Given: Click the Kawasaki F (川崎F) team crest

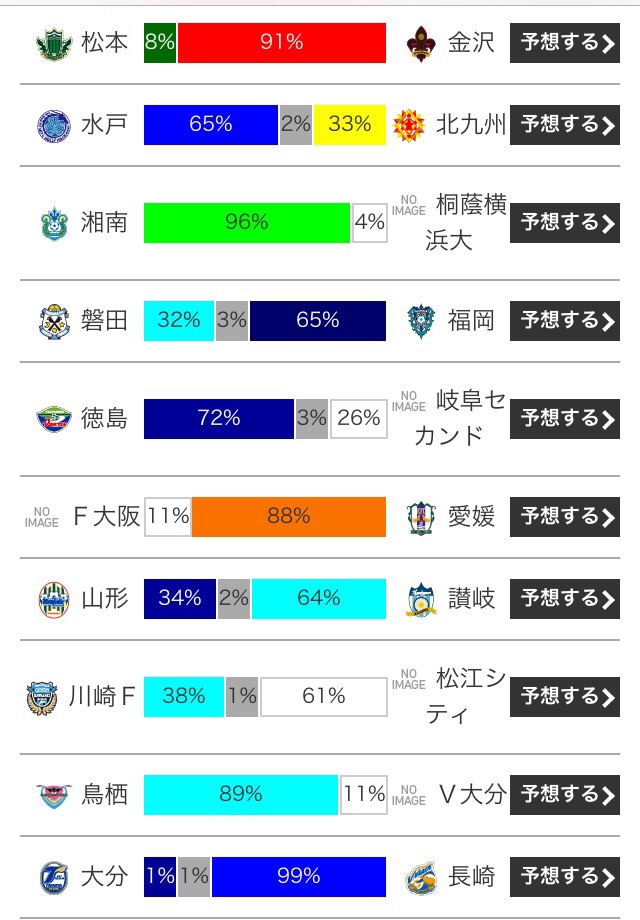Looking at the screenshot, I should click(42, 698).
